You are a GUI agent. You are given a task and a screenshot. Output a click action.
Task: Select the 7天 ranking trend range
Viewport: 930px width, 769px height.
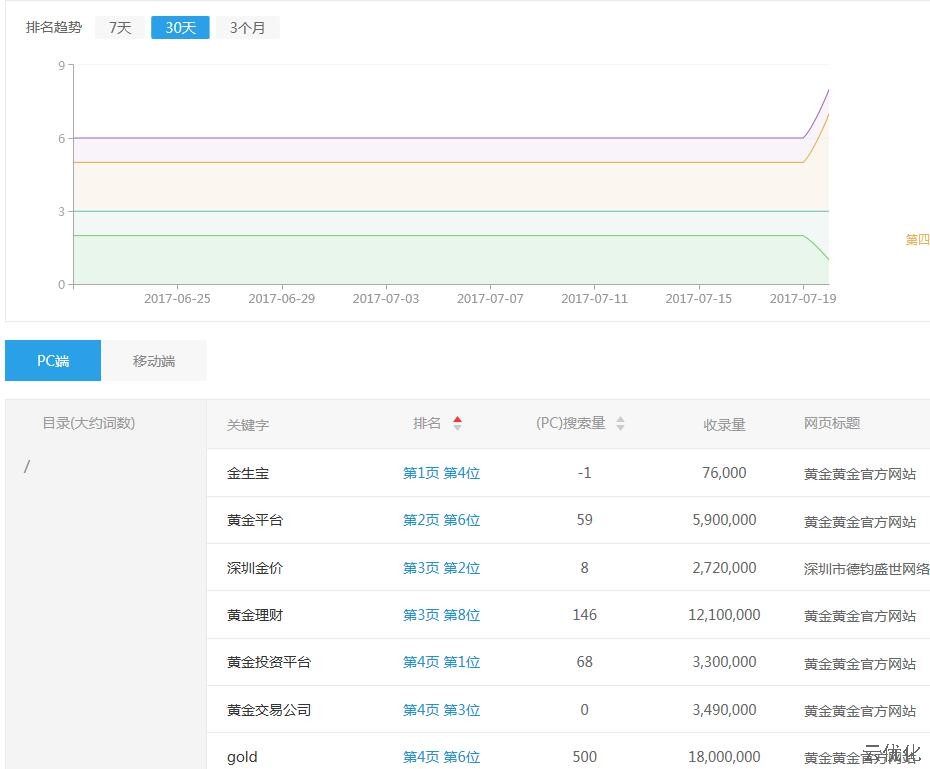pos(120,27)
